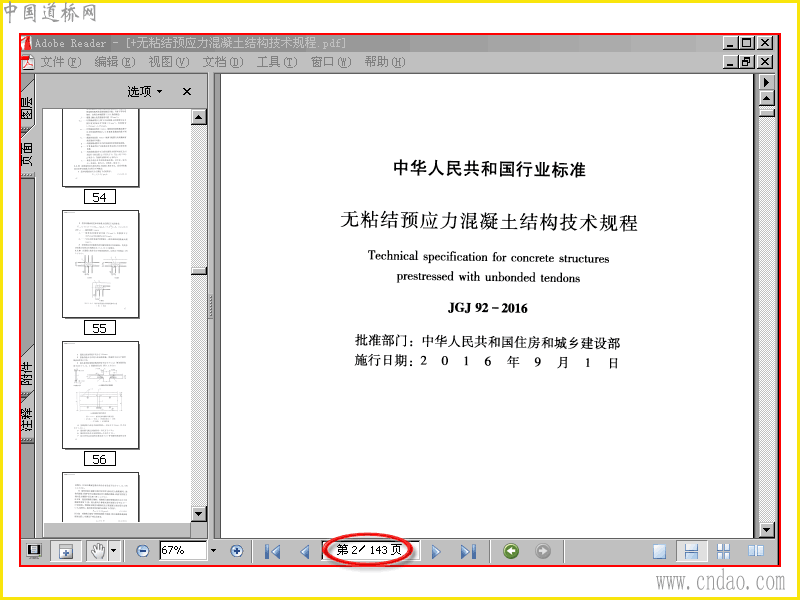The image size is (800, 600).
Task: Go to the next page arrow
Action: [436, 552]
